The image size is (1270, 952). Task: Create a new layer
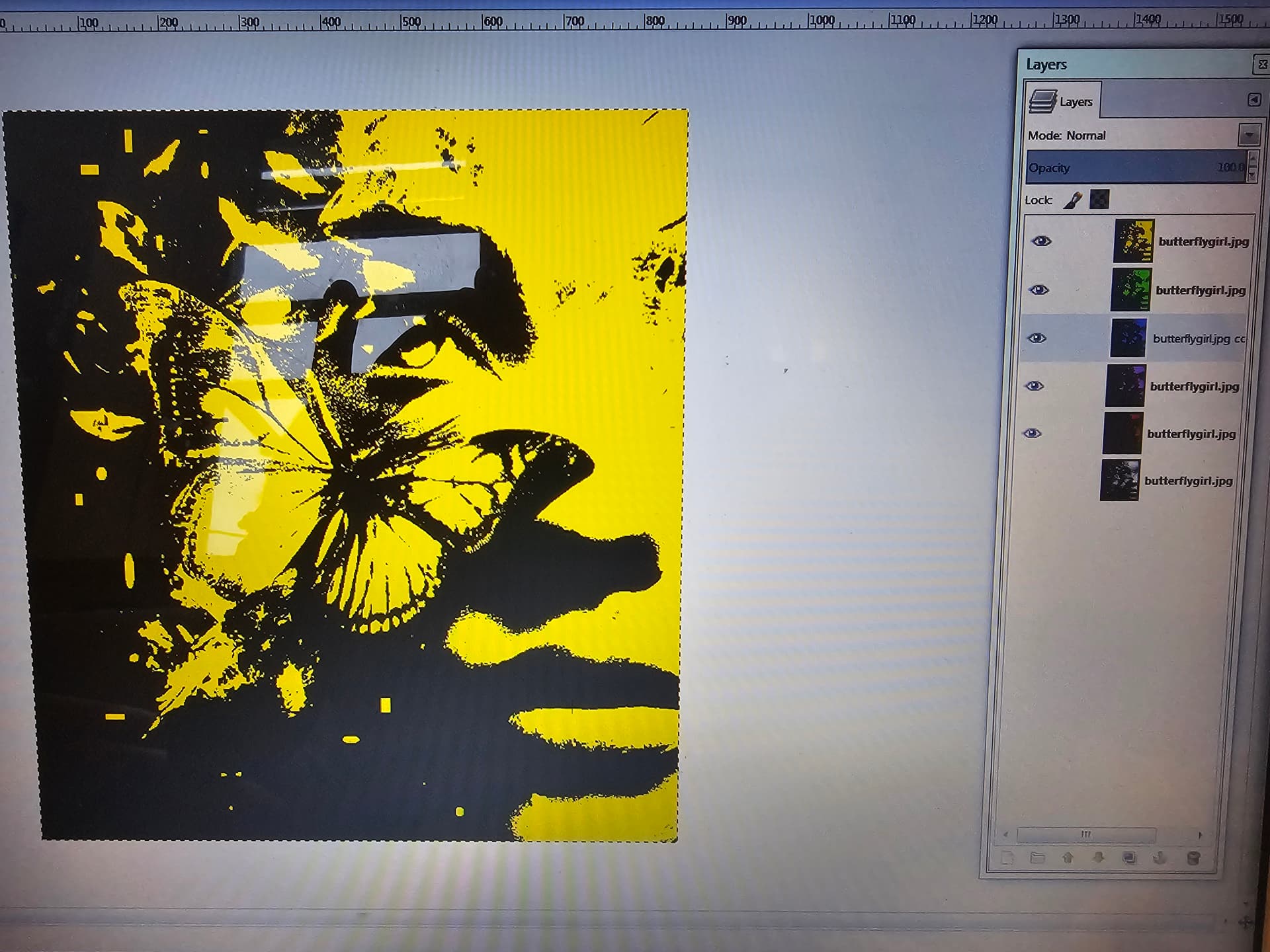(x=1007, y=858)
